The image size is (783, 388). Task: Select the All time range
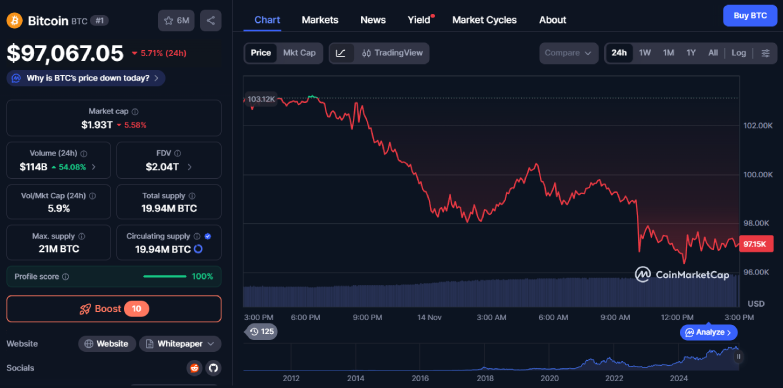pos(713,53)
